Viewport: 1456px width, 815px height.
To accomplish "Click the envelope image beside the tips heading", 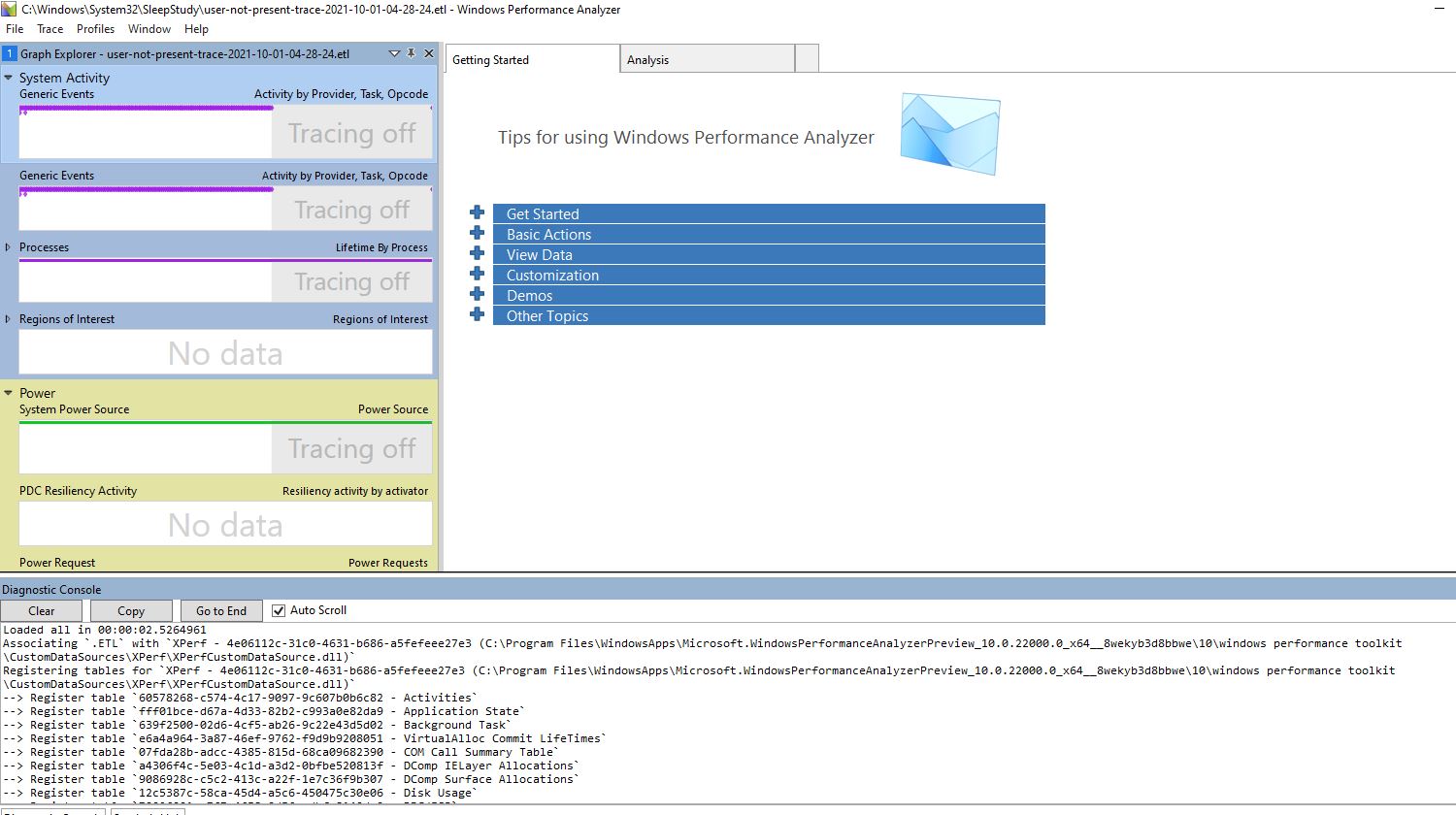I will click(949, 134).
